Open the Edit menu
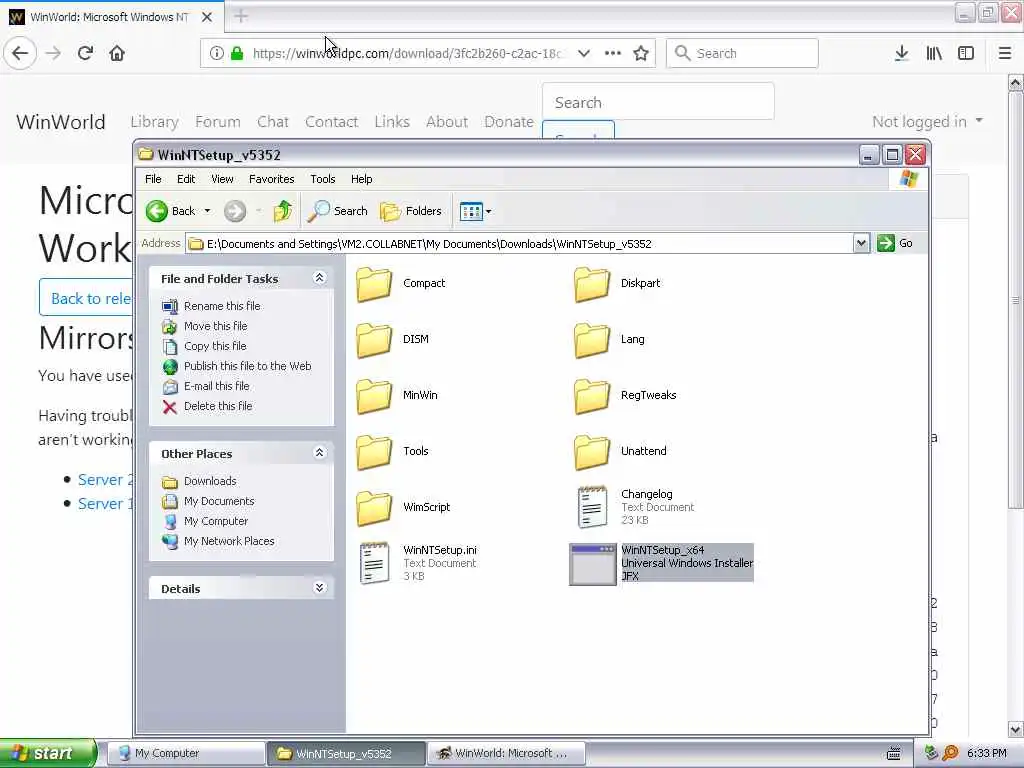The height and width of the screenshot is (768, 1024). (185, 179)
